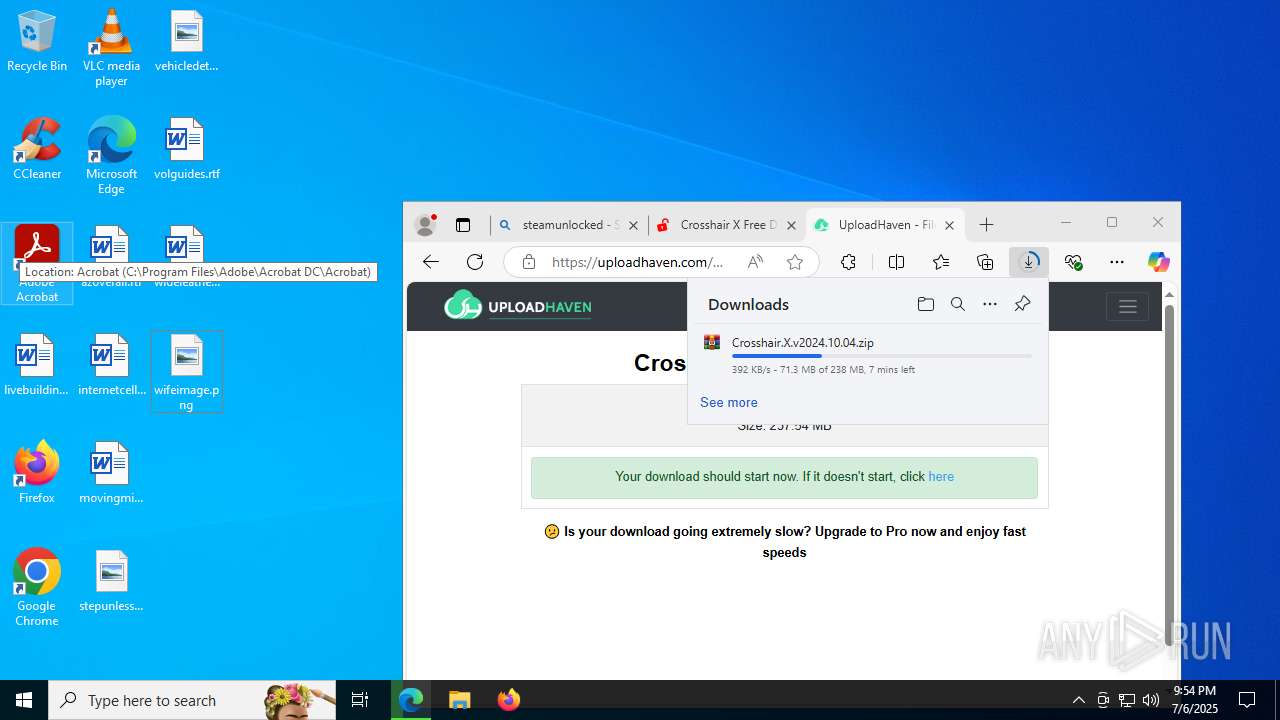Pin the Downloads panel
This screenshot has width=1280, height=720.
pyautogui.click(x=1022, y=304)
